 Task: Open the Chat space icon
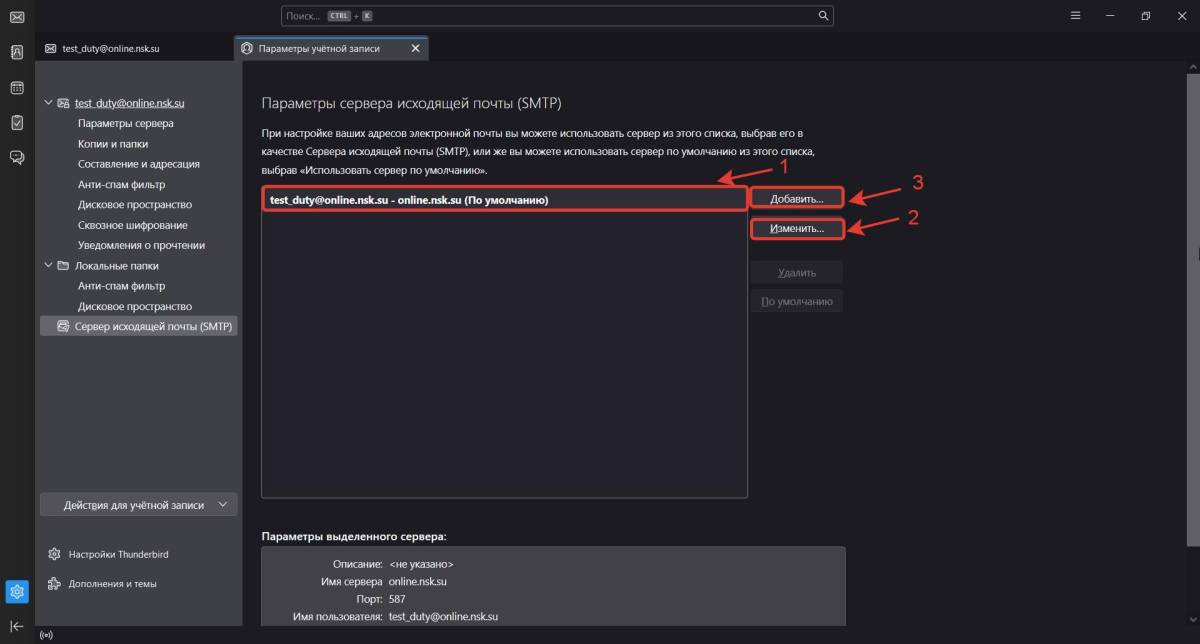pos(17,157)
